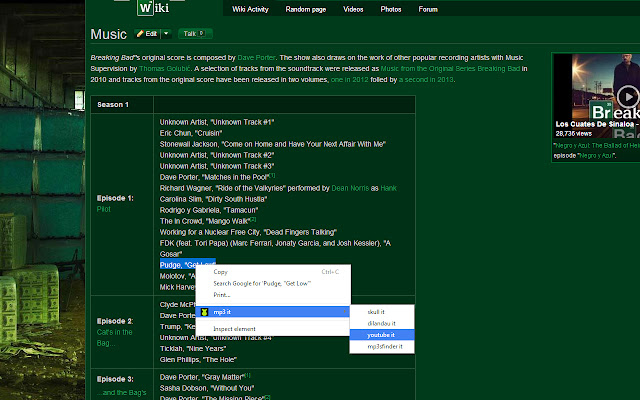Click Working for a Nuclear Free City row
Viewport: 640px width, 400px height.
248,232
